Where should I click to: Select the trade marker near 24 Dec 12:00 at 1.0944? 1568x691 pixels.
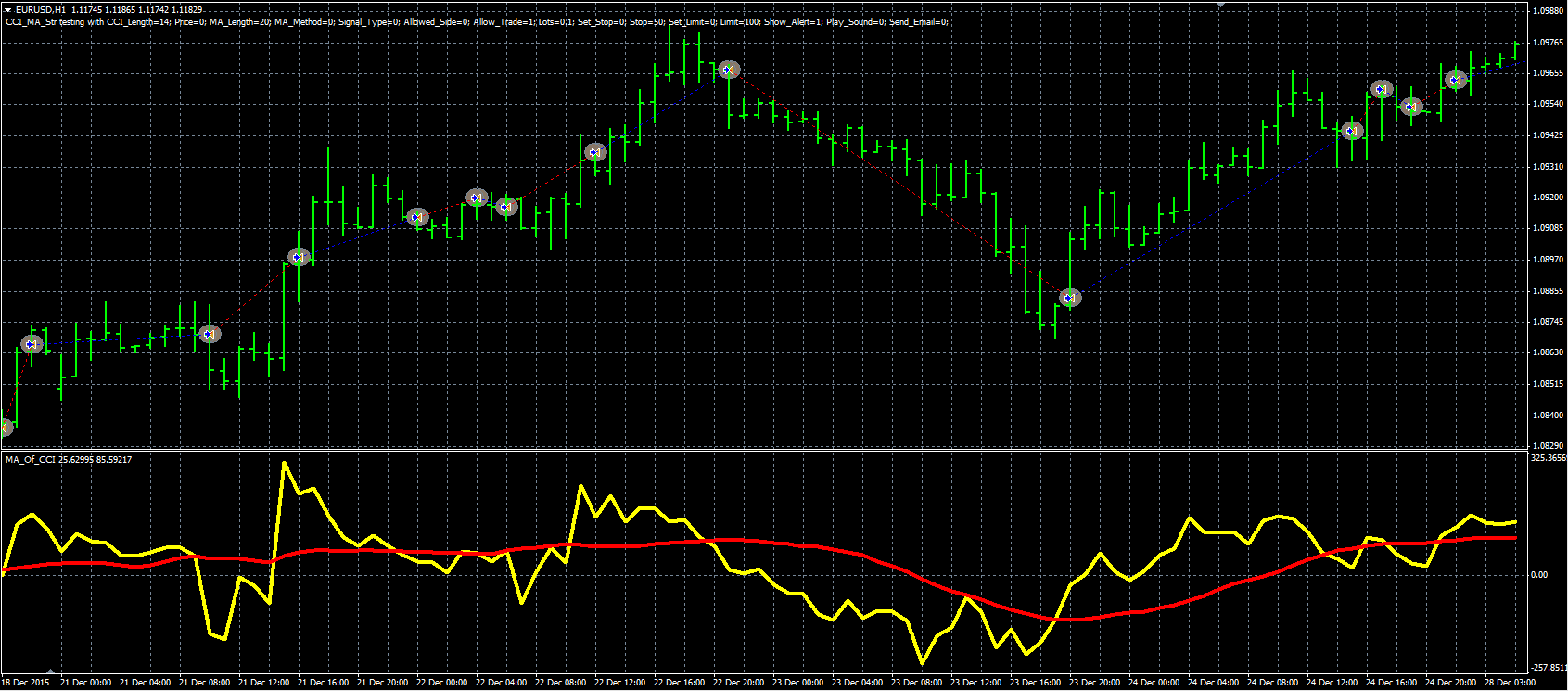1352,131
